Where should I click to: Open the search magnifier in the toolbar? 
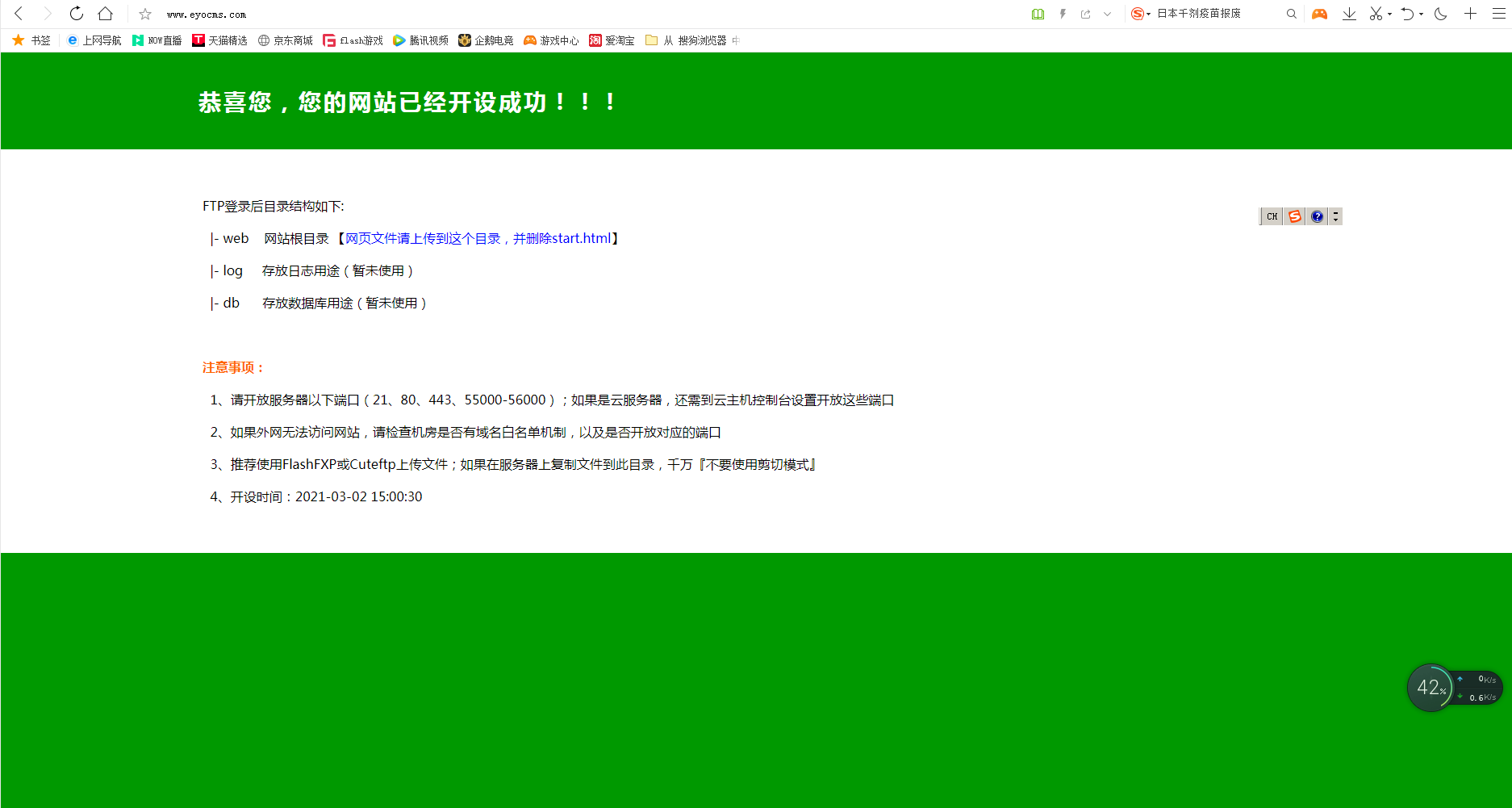[x=1292, y=14]
